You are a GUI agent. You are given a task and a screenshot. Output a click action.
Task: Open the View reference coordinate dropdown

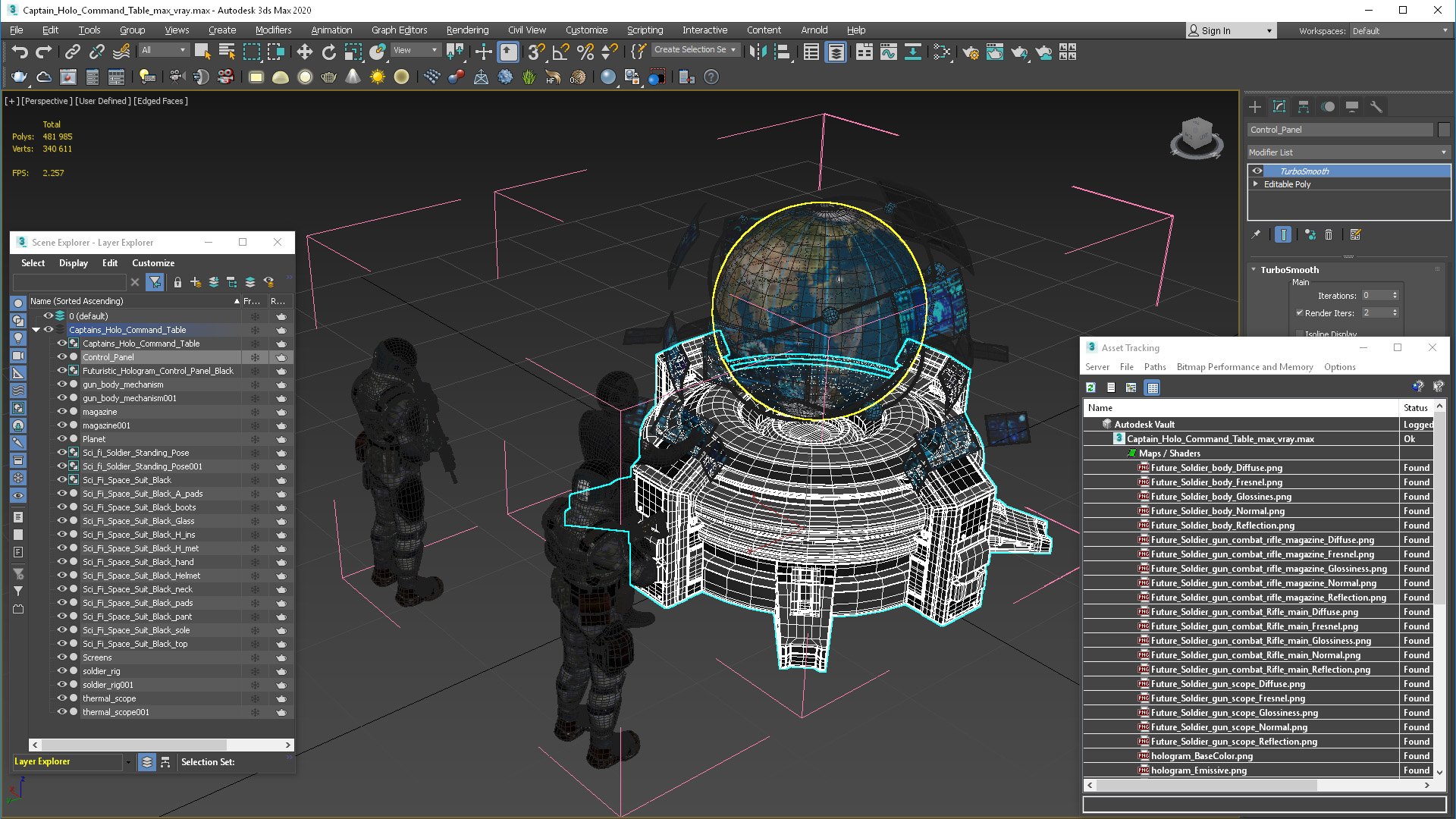[x=416, y=50]
